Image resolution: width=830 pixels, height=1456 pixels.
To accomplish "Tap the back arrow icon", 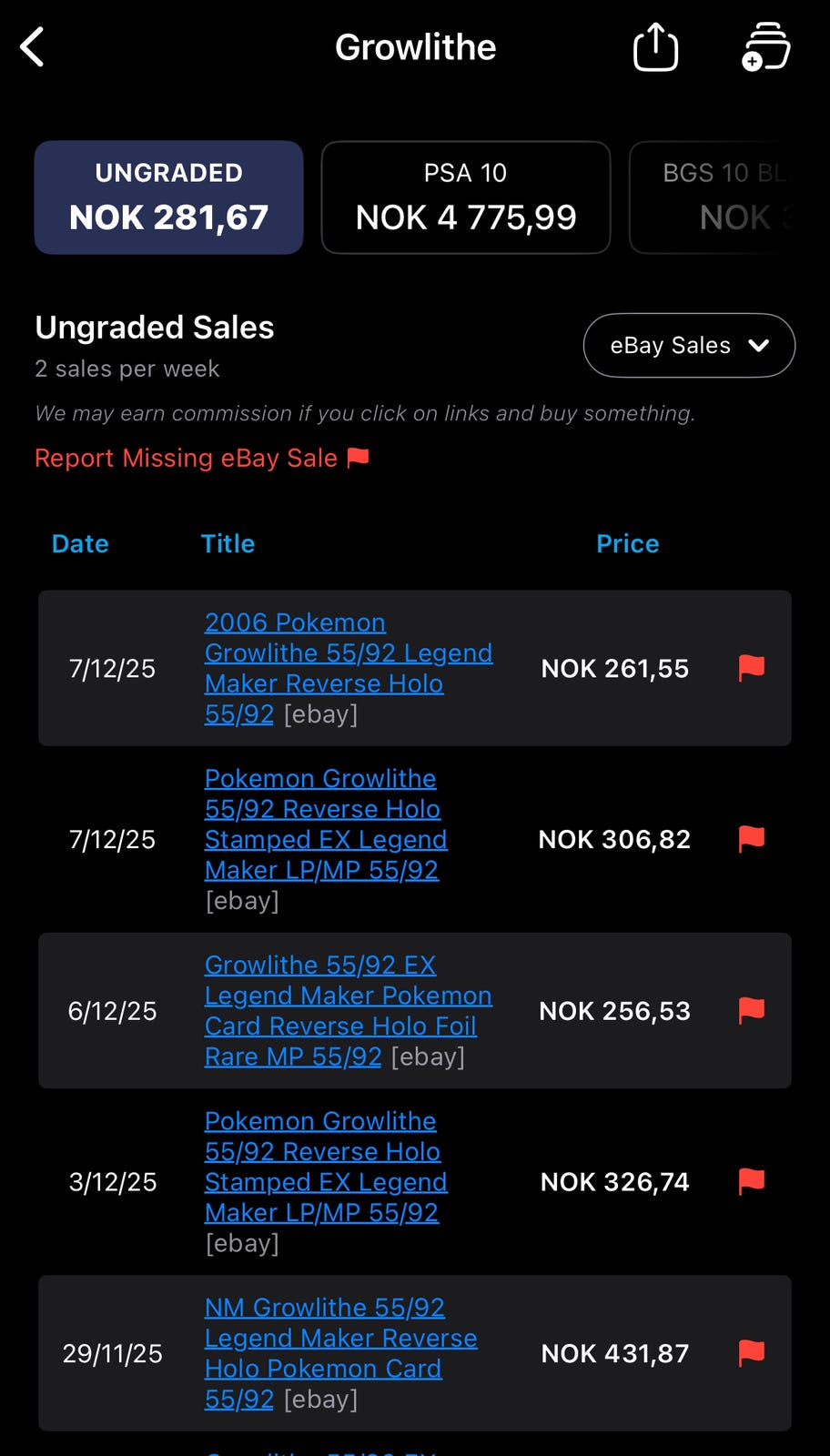I will tap(33, 47).
